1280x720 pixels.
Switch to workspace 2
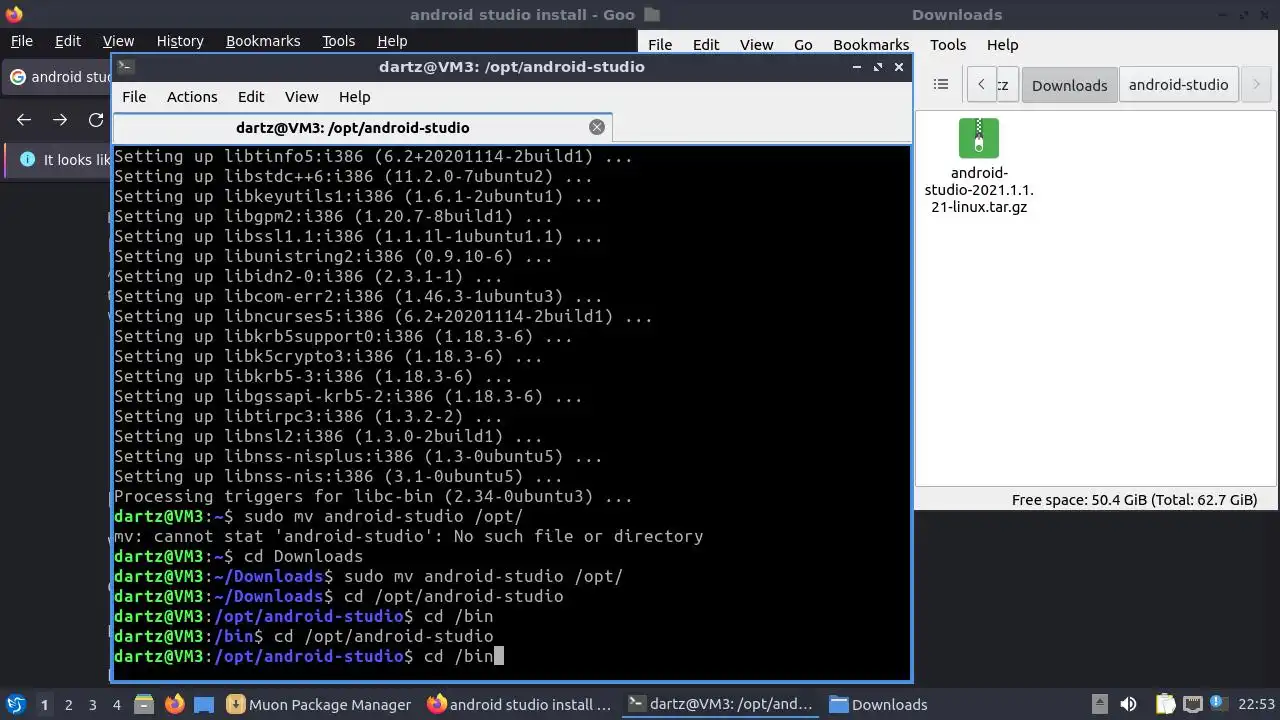68,704
